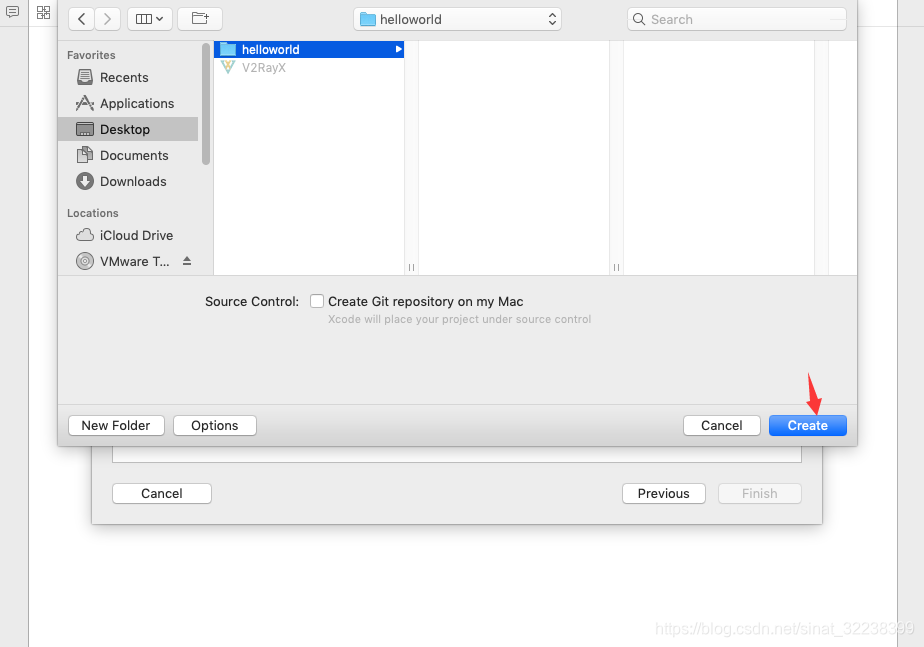Go back with the left chevron button
The image size is (924, 647).
[81, 19]
